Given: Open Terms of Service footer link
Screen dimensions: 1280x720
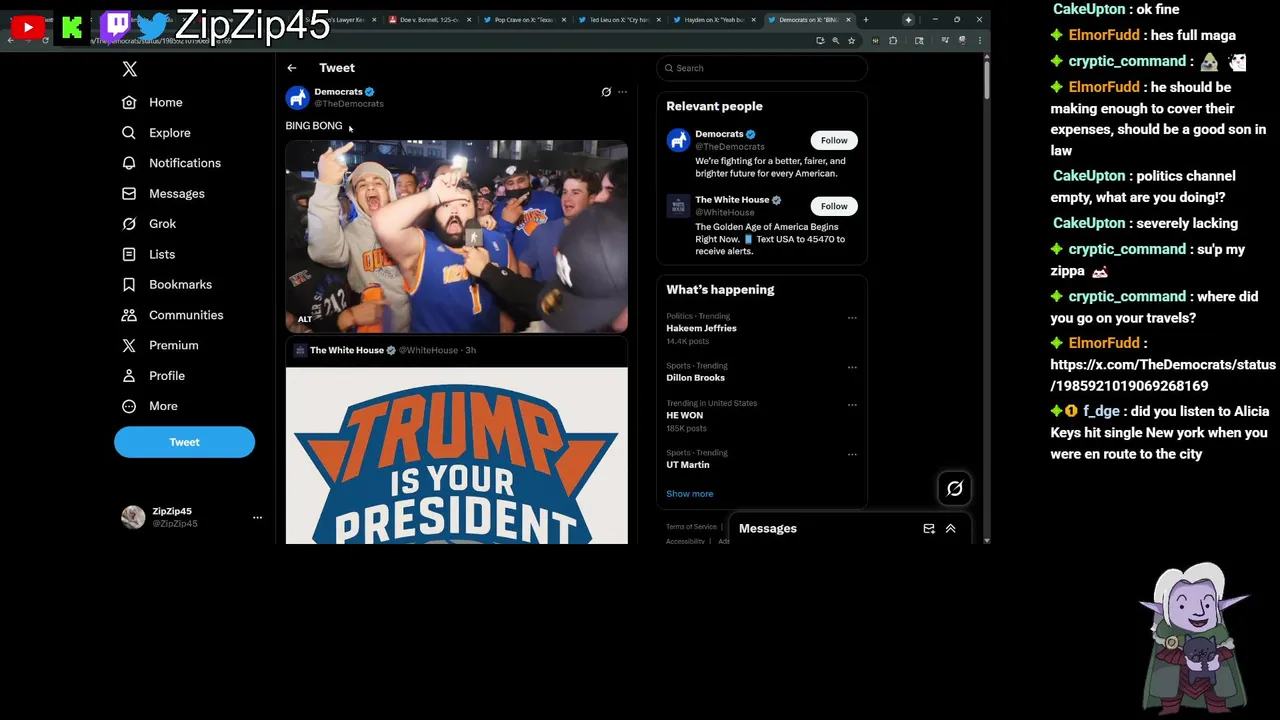Looking at the screenshot, I should tap(691, 527).
